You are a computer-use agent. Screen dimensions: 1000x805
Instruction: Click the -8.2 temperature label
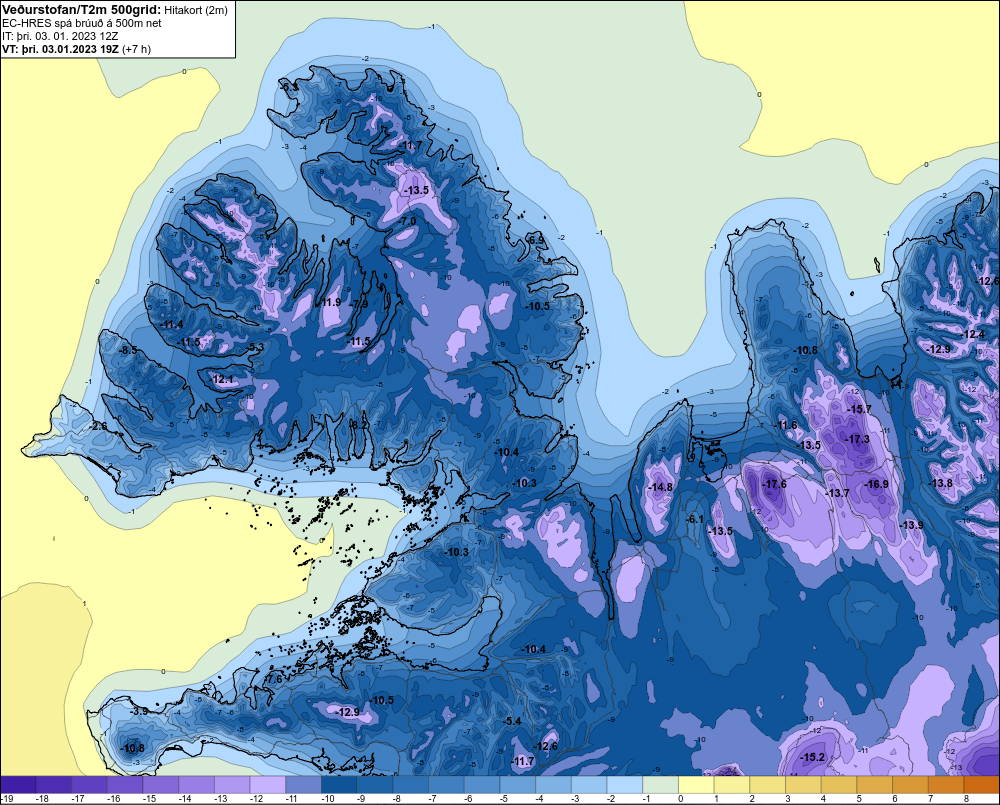(358, 424)
